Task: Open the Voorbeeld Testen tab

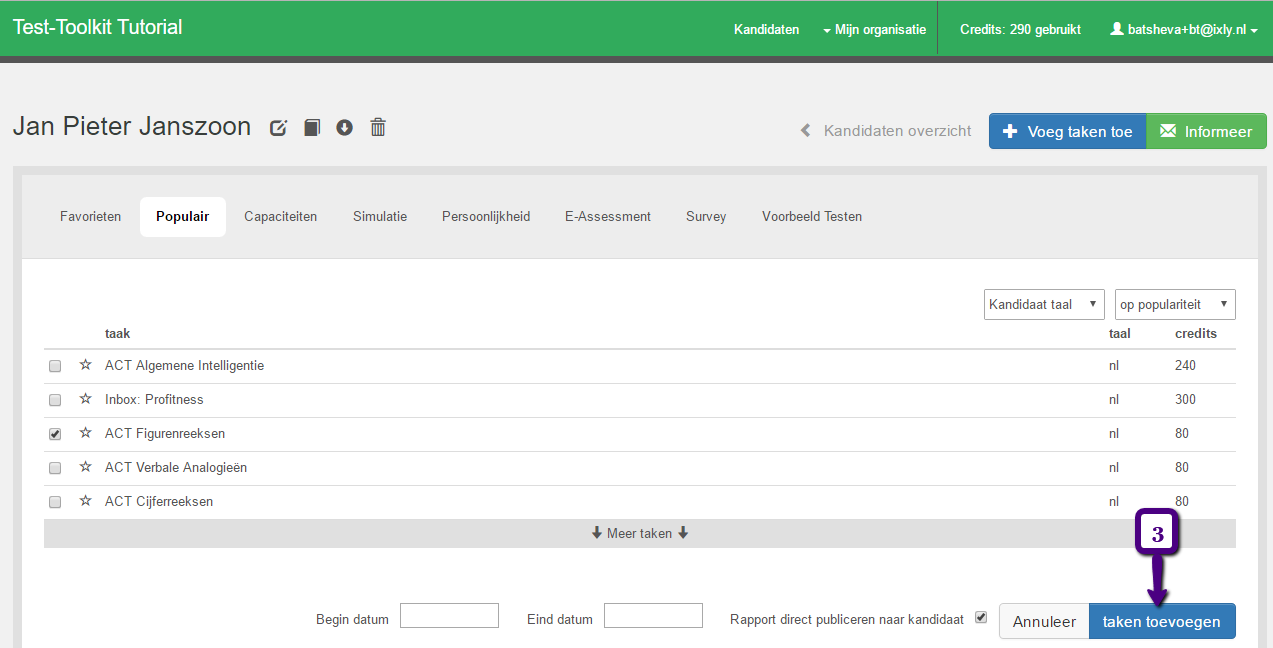Action: tap(812, 216)
